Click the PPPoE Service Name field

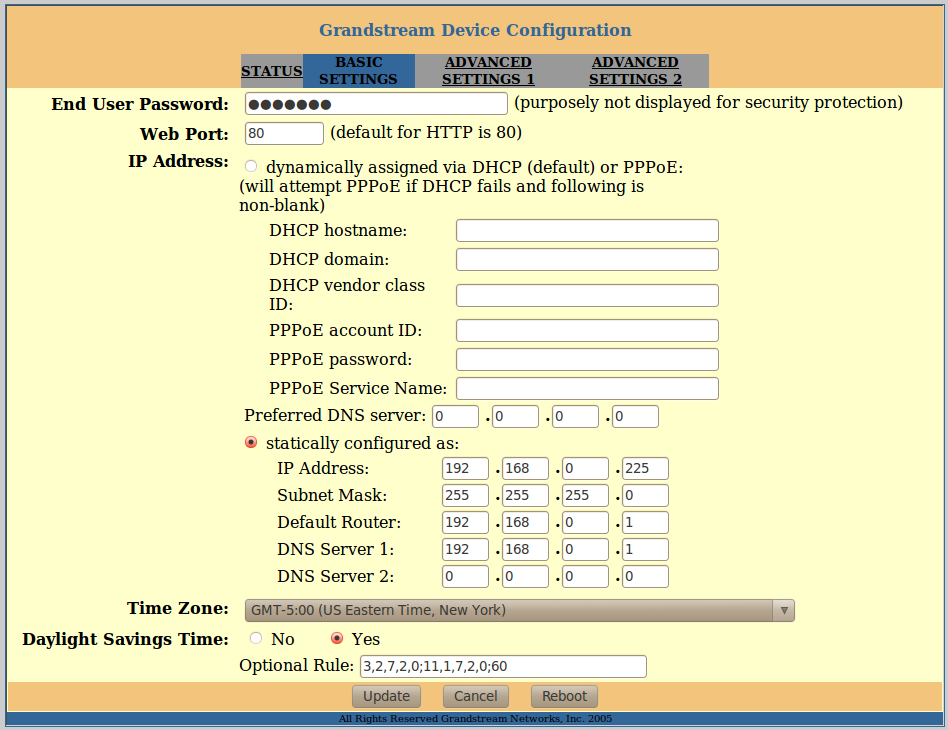pos(587,388)
